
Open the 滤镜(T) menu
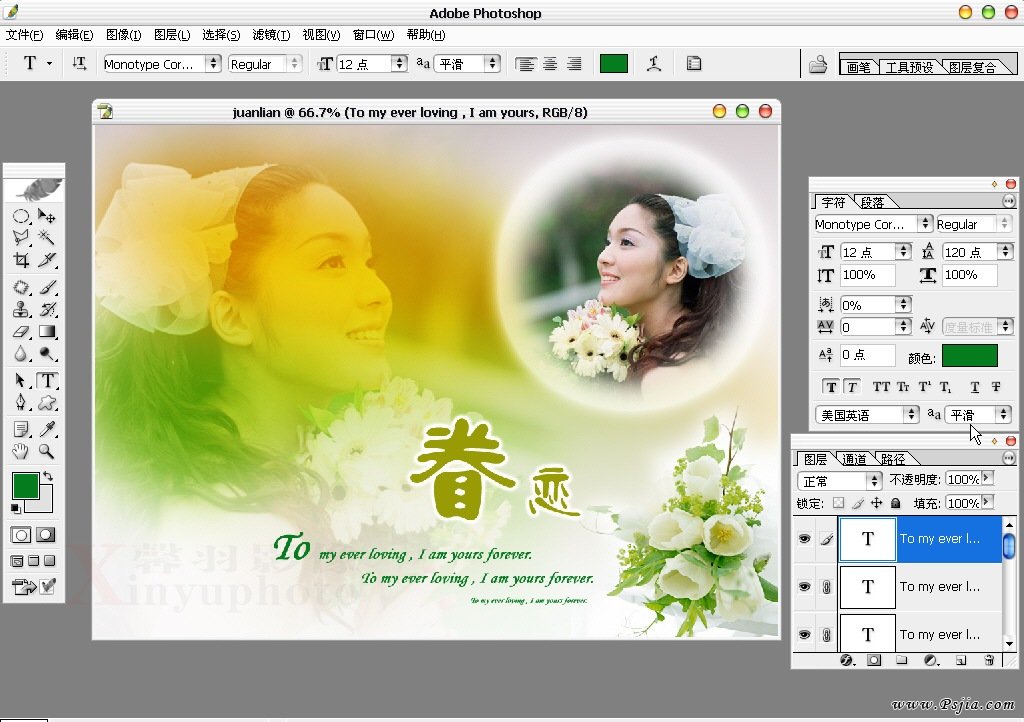(x=270, y=34)
